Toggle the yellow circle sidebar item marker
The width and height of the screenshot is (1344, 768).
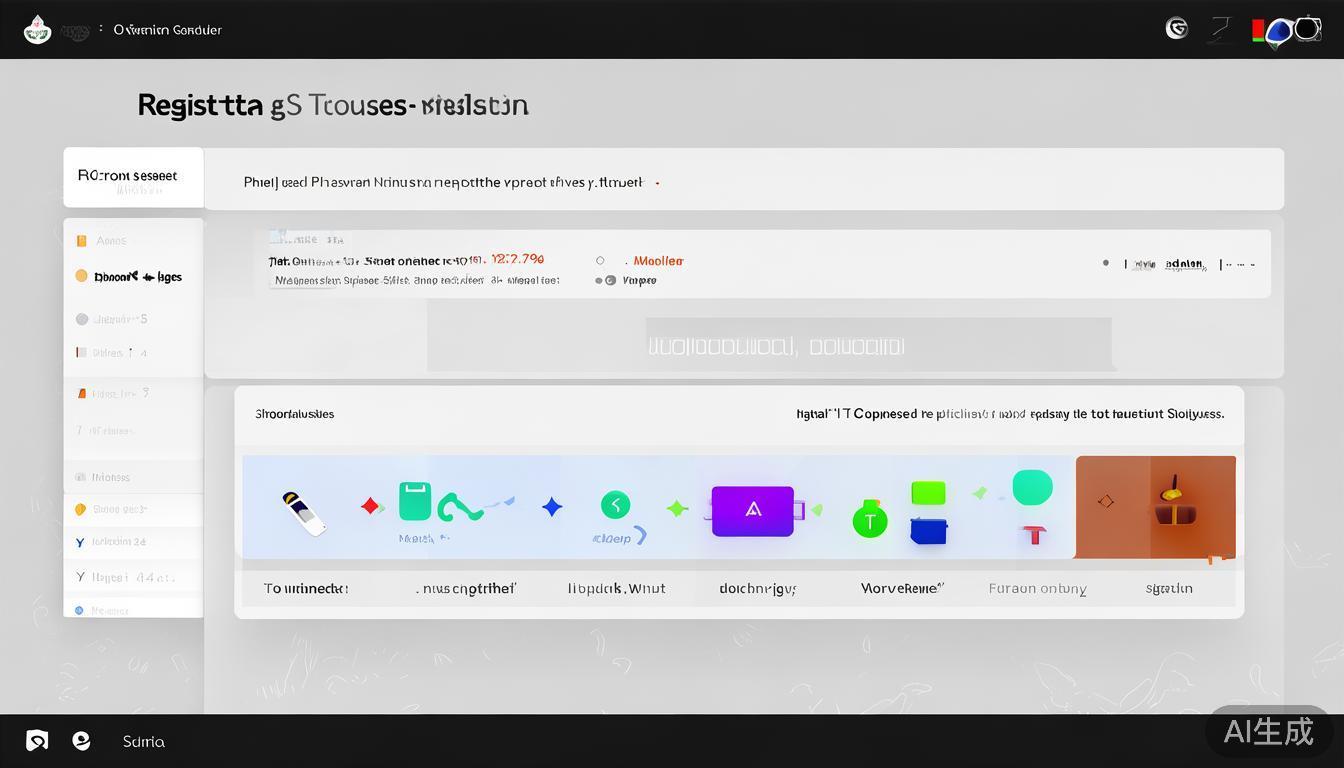click(82, 276)
